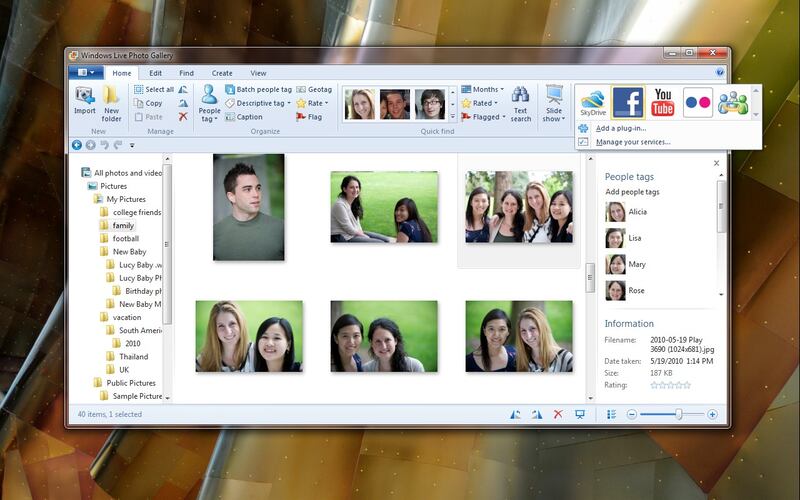Open SkyDrive sharing option
This screenshot has width=800, height=500.
pos(593,102)
